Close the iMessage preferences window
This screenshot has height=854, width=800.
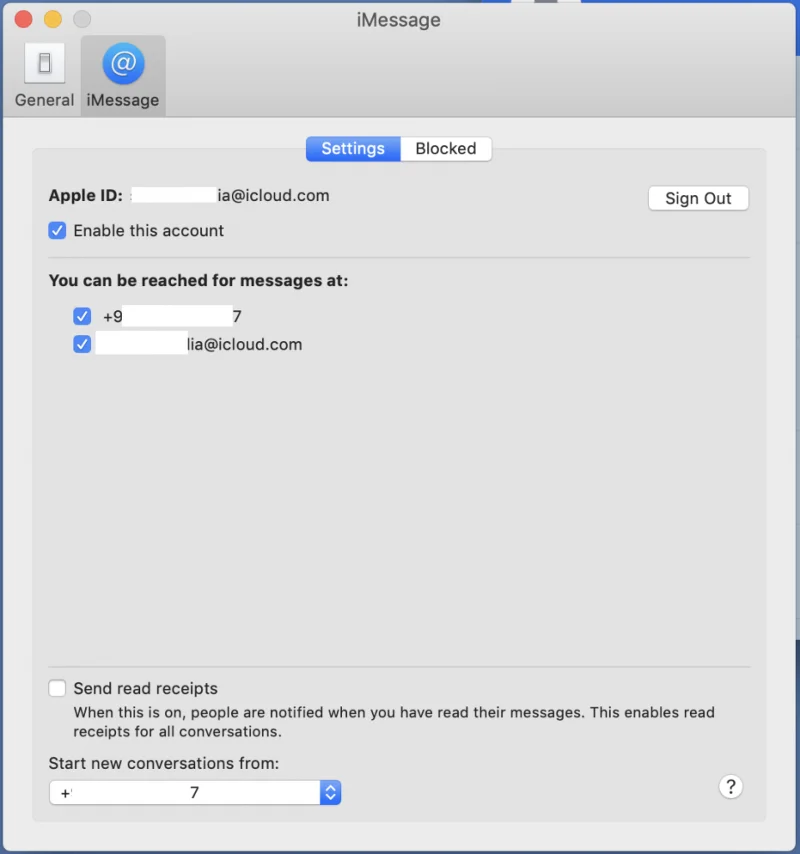(23, 18)
